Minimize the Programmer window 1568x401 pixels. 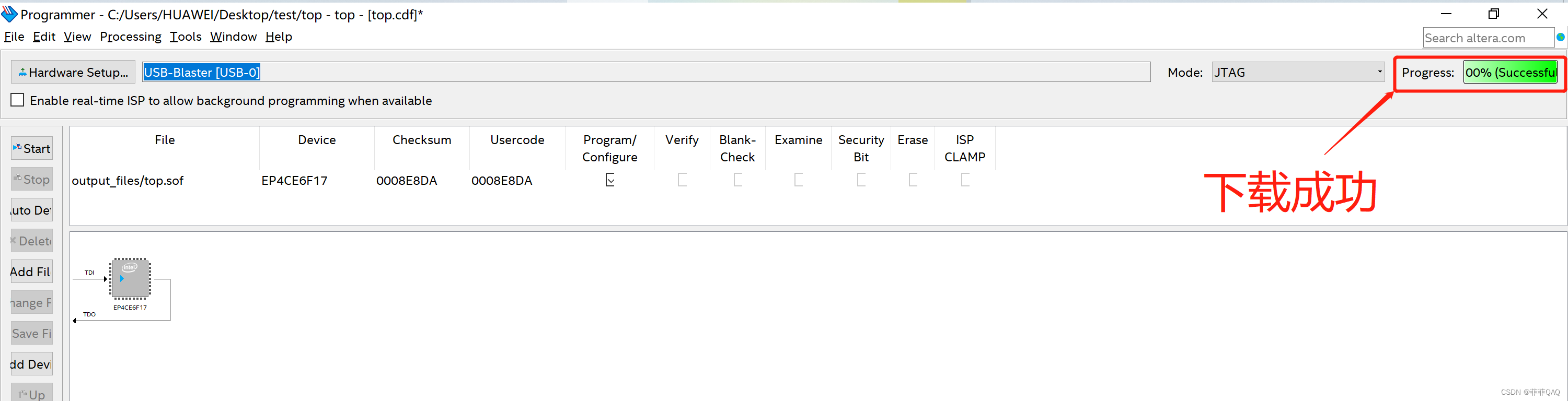(x=1446, y=14)
